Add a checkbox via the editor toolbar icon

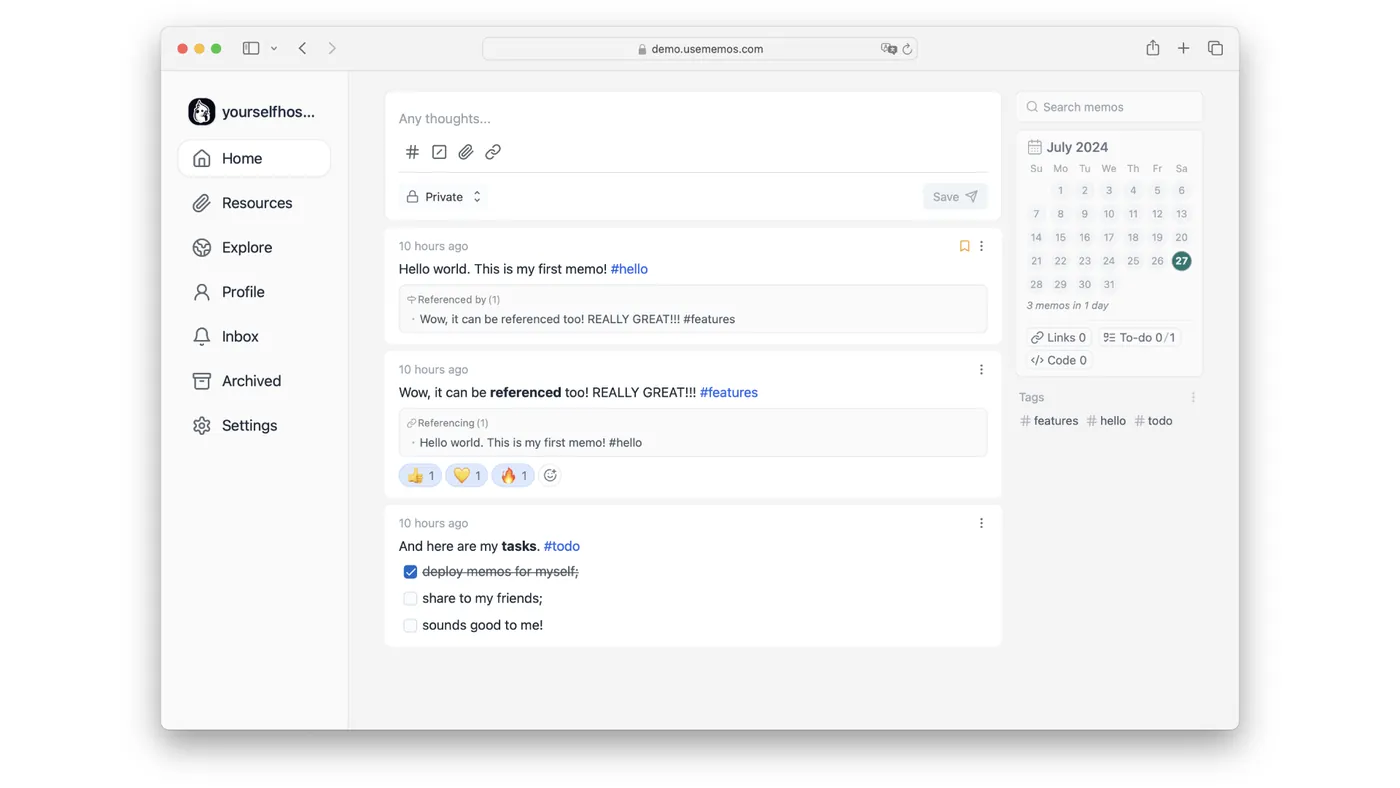coord(439,152)
